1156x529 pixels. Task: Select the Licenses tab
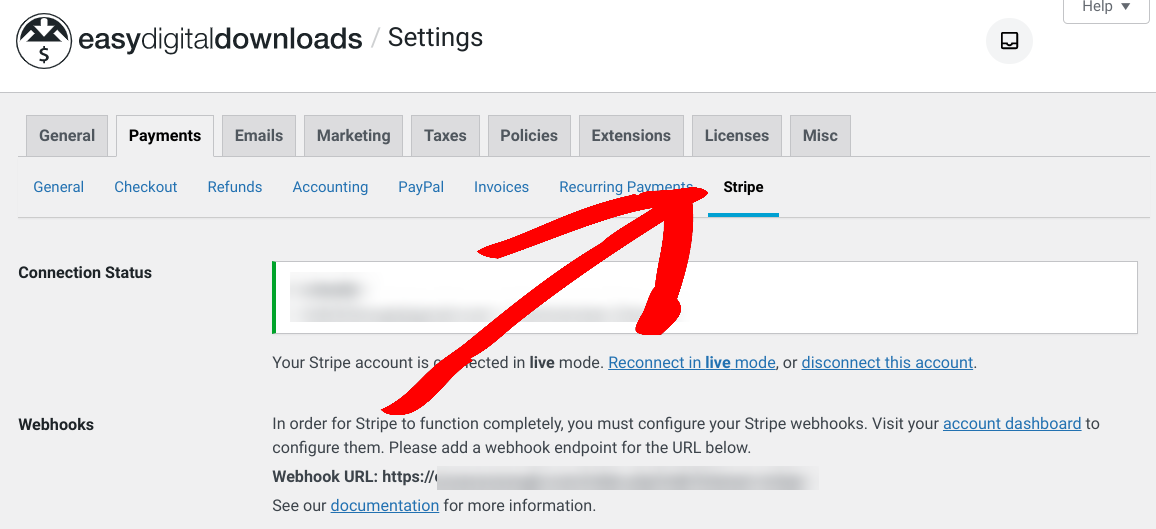tap(737, 136)
